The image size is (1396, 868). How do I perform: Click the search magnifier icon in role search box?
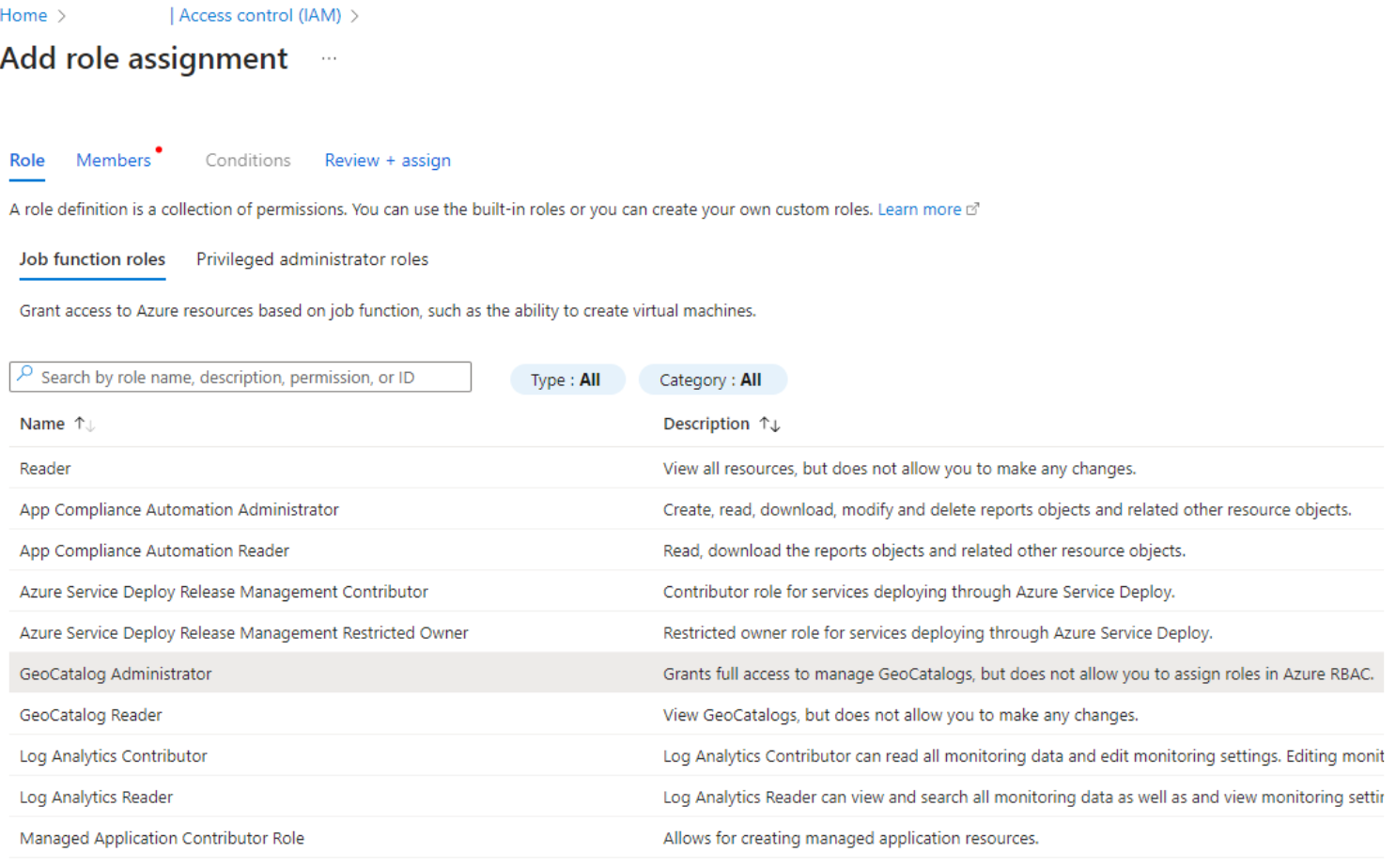[25, 375]
